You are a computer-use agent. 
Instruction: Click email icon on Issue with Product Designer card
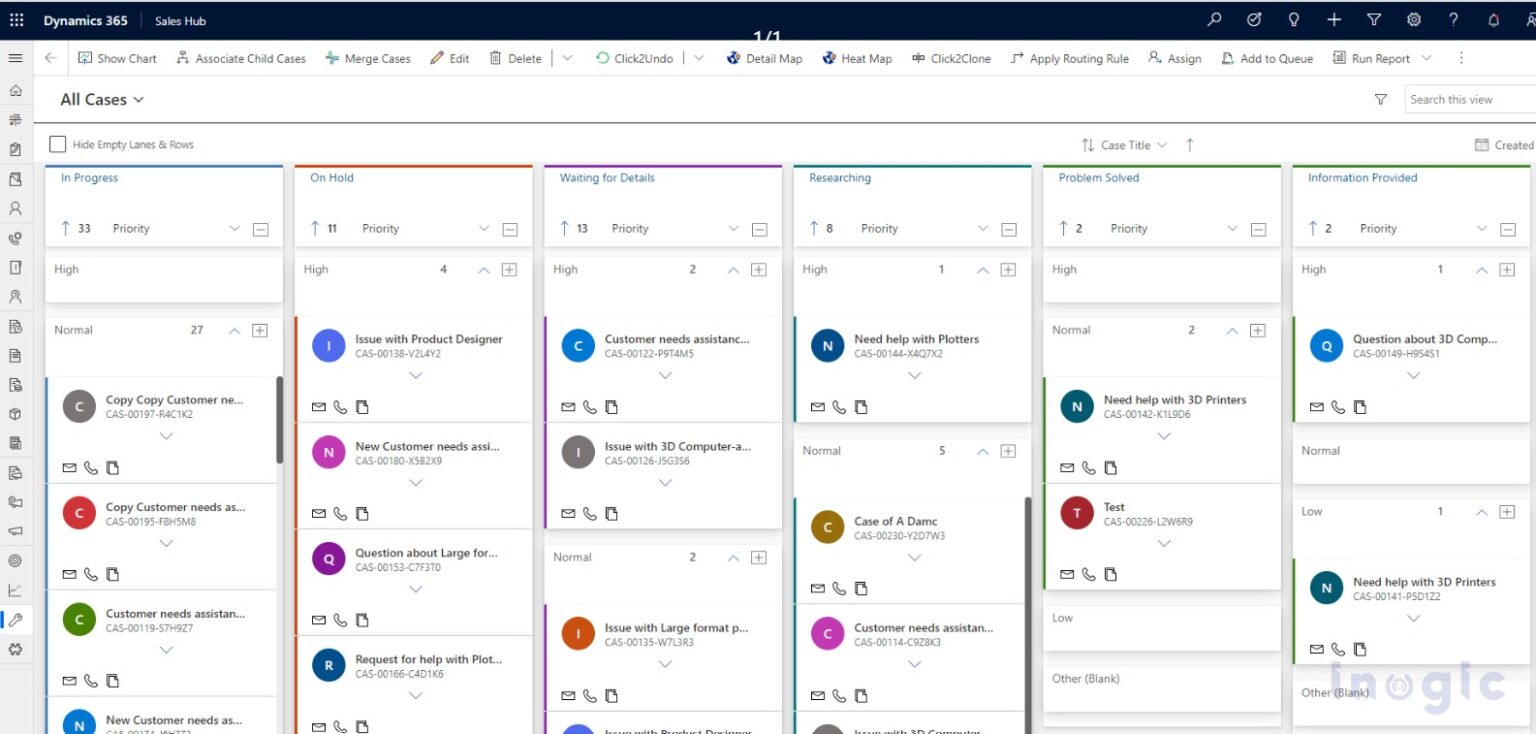tap(319, 407)
